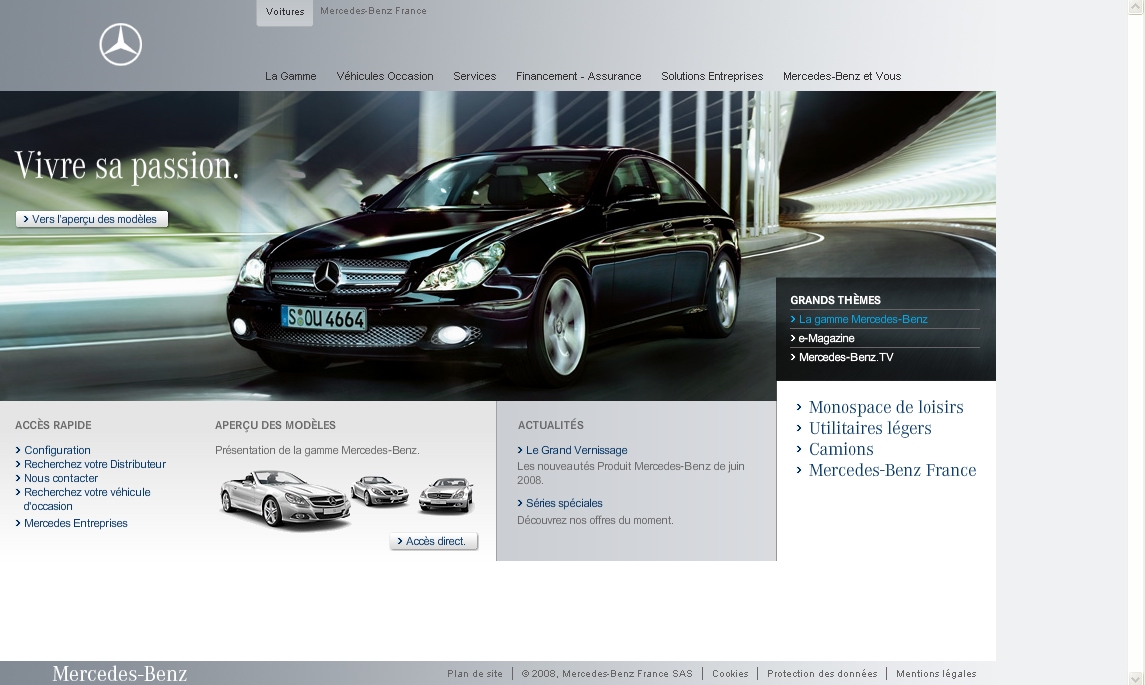Open Mercedes-Benz.TV
The height and width of the screenshot is (685, 1145).
pos(843,357)
